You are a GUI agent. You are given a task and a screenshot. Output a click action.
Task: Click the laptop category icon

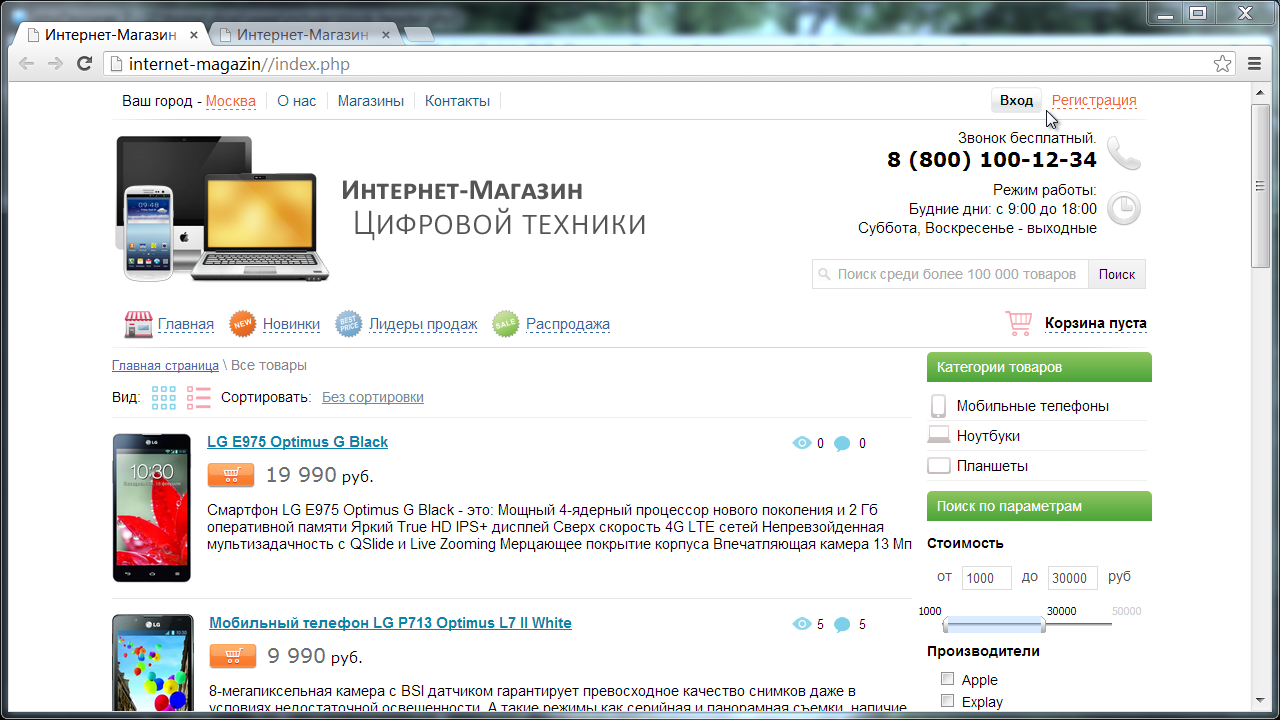tap(938, 435)
